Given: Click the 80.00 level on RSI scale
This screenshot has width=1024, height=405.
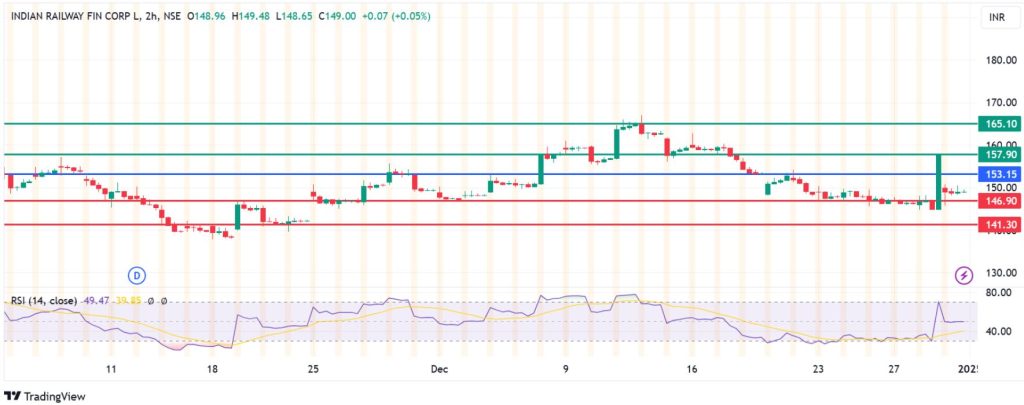Looking at the screenshot, I should 999,293.
